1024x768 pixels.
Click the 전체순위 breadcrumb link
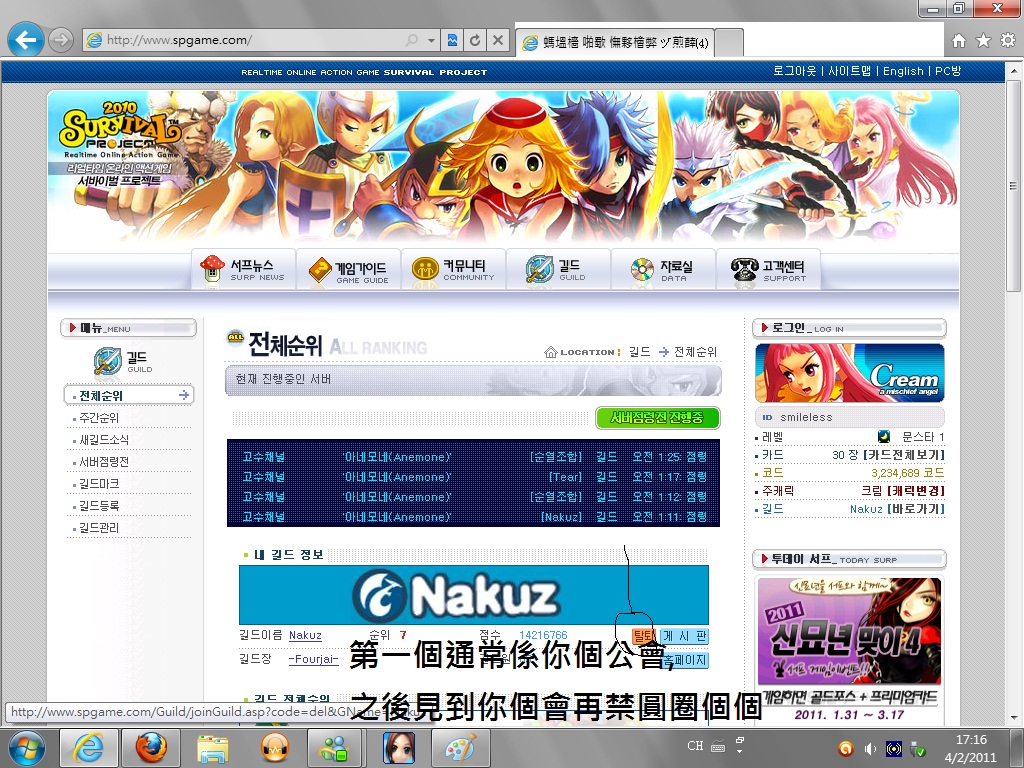pos(696,351)
